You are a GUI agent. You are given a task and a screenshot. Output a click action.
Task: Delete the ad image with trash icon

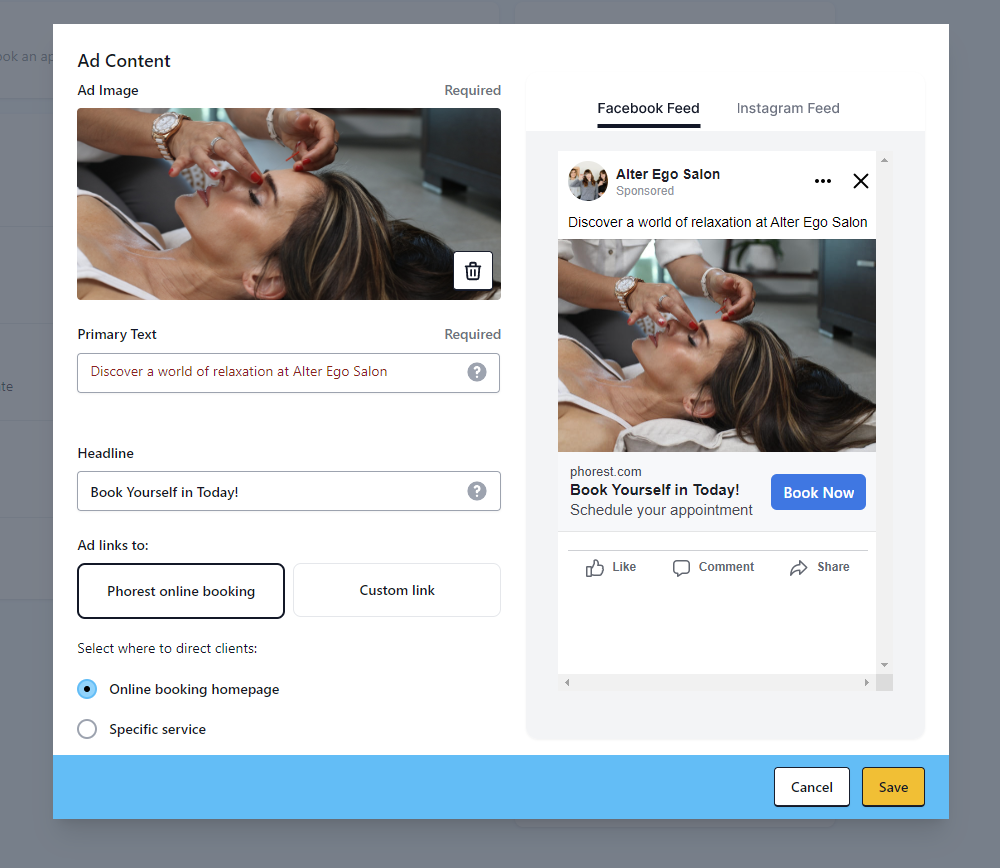click(x=473, y=270)
